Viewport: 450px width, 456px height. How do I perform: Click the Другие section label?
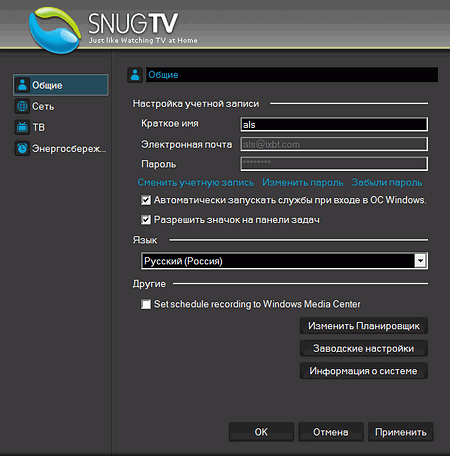coord(149,284)
